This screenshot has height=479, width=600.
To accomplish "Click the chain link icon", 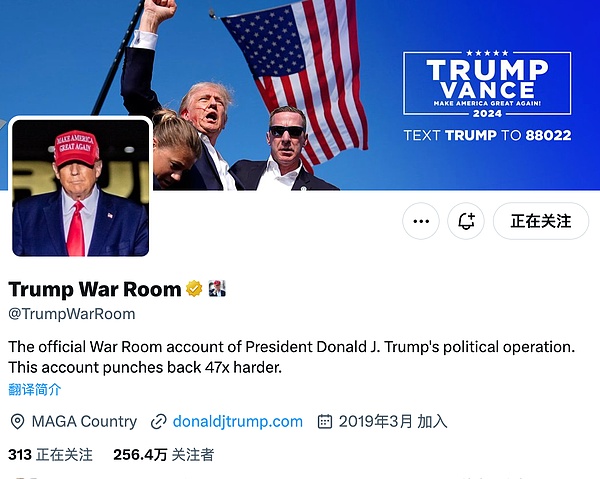I will [x=158, y=422].
